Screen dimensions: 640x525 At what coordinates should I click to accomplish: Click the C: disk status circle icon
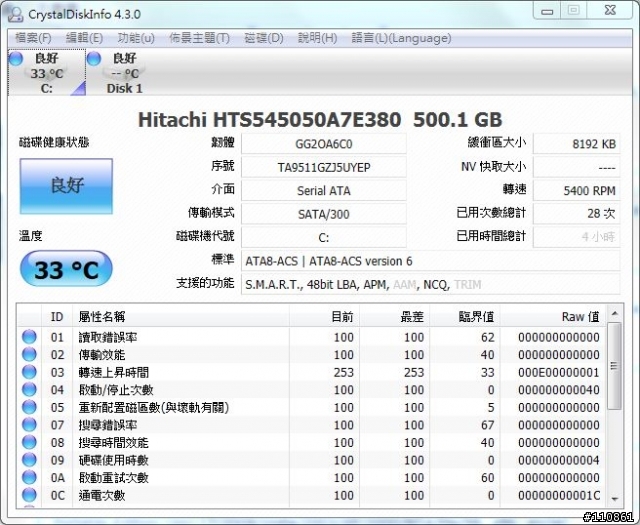click(16, 58)
